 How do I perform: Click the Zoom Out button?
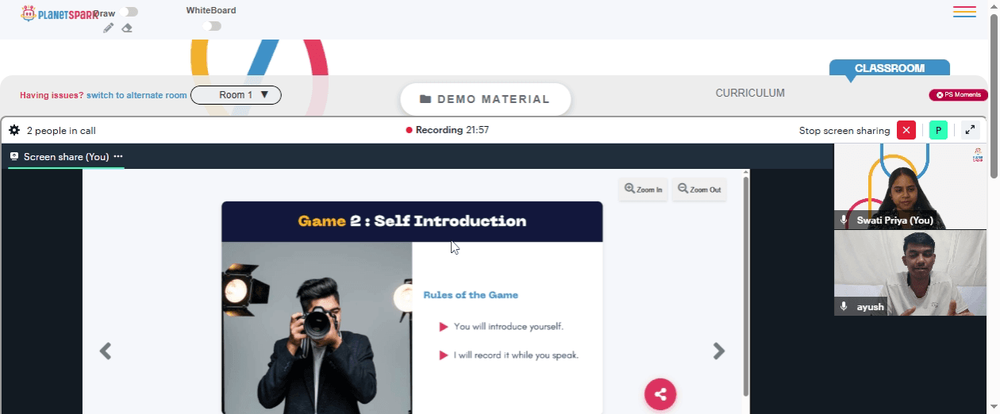pyautogui.click(x=699, y=189)
